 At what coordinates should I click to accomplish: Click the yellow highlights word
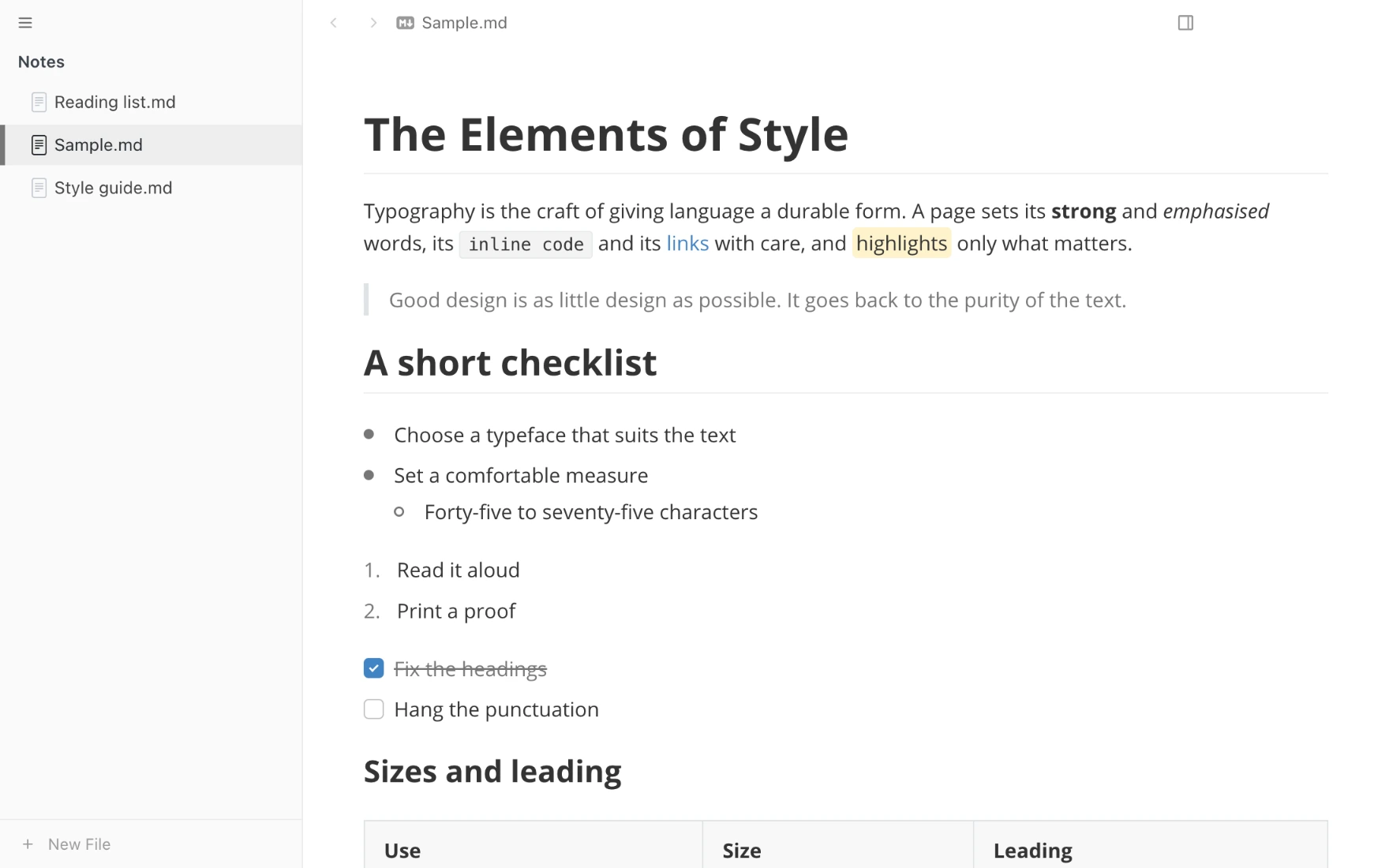(901, 244)
